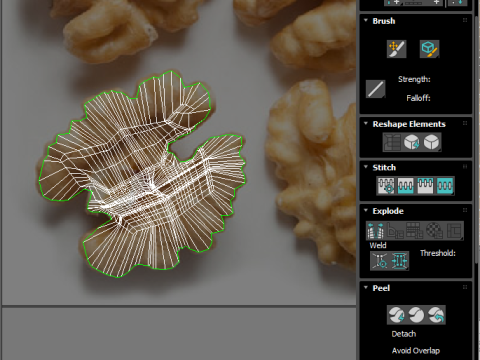Activate the Target Weld tool
Screen dimensions: 480x360
(x=380, y=261)
